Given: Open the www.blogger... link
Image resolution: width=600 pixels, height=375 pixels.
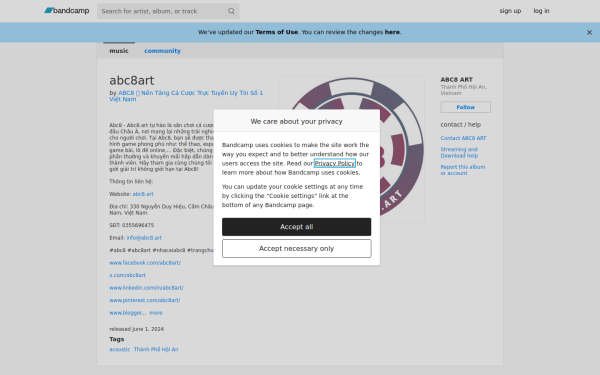Looking at the screenshot, I should coord(128,313).
